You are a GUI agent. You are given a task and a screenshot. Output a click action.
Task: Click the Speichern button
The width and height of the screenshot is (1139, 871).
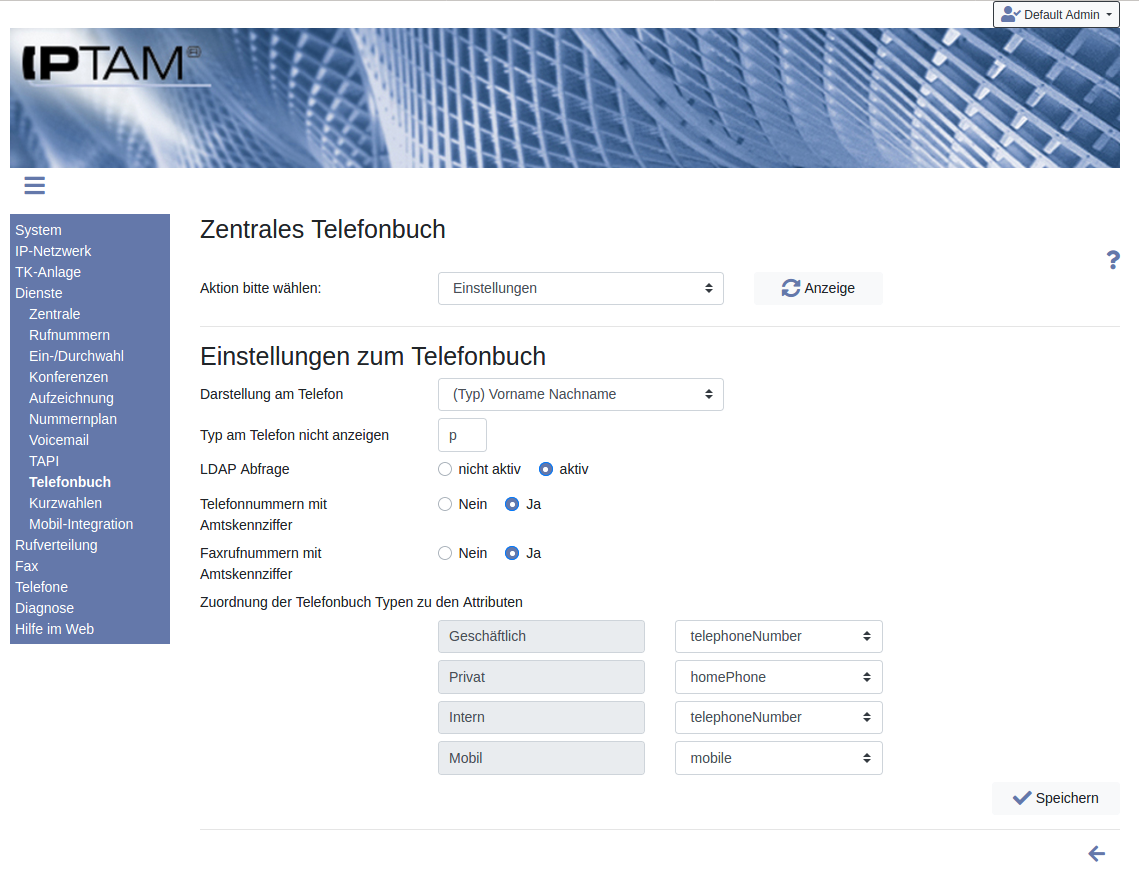[1055, 798]
